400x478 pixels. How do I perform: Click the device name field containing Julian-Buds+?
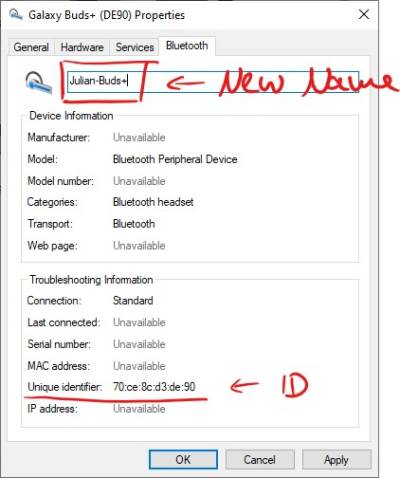213,81
